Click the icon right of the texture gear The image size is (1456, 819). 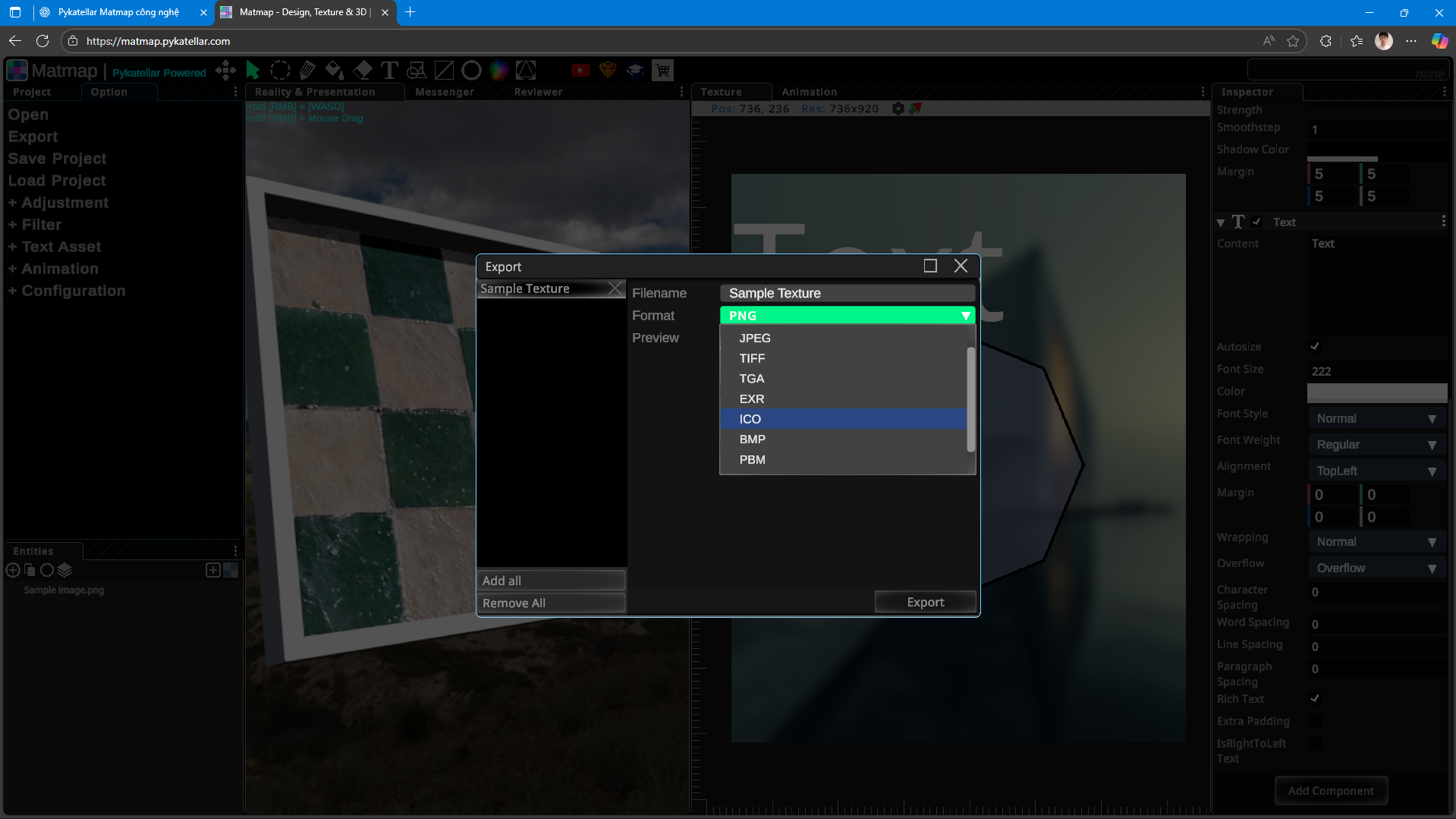916,109
